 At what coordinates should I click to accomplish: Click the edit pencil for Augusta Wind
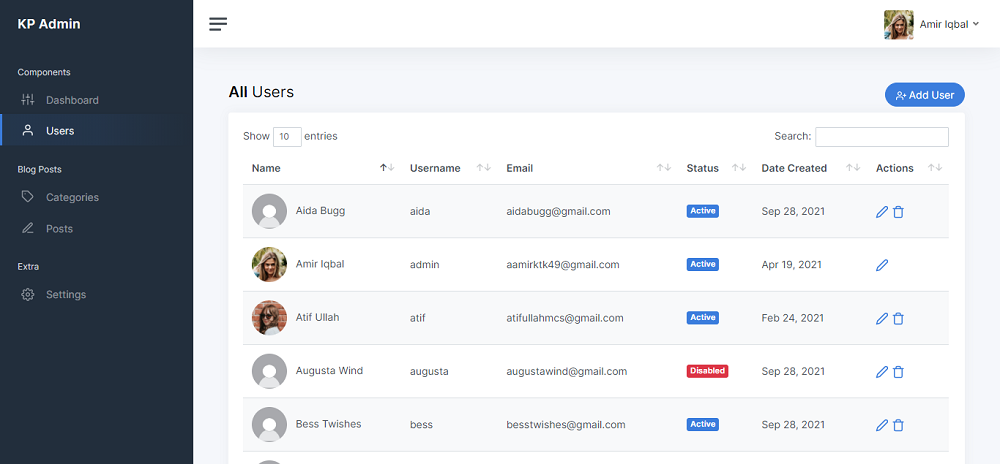(882, 372)
